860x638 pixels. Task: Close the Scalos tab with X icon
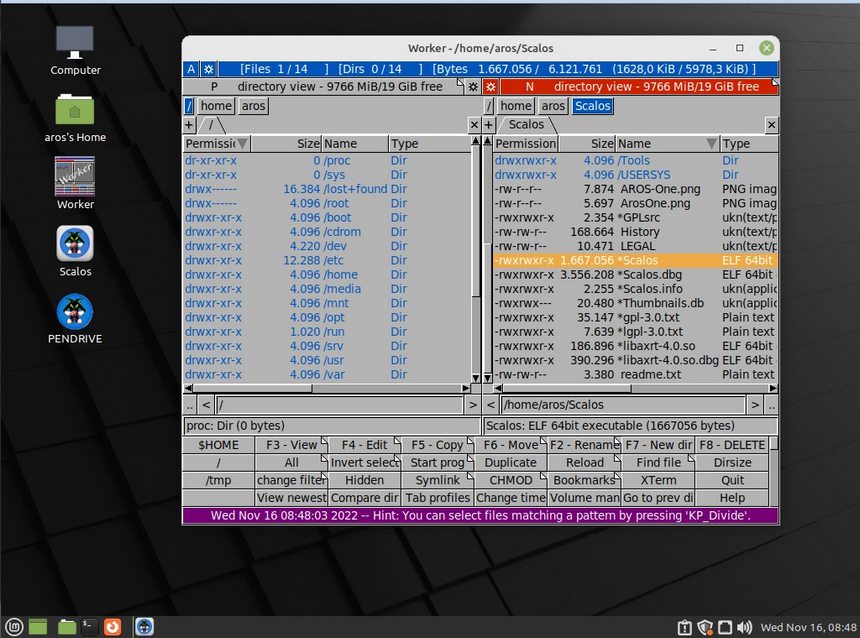771,125
